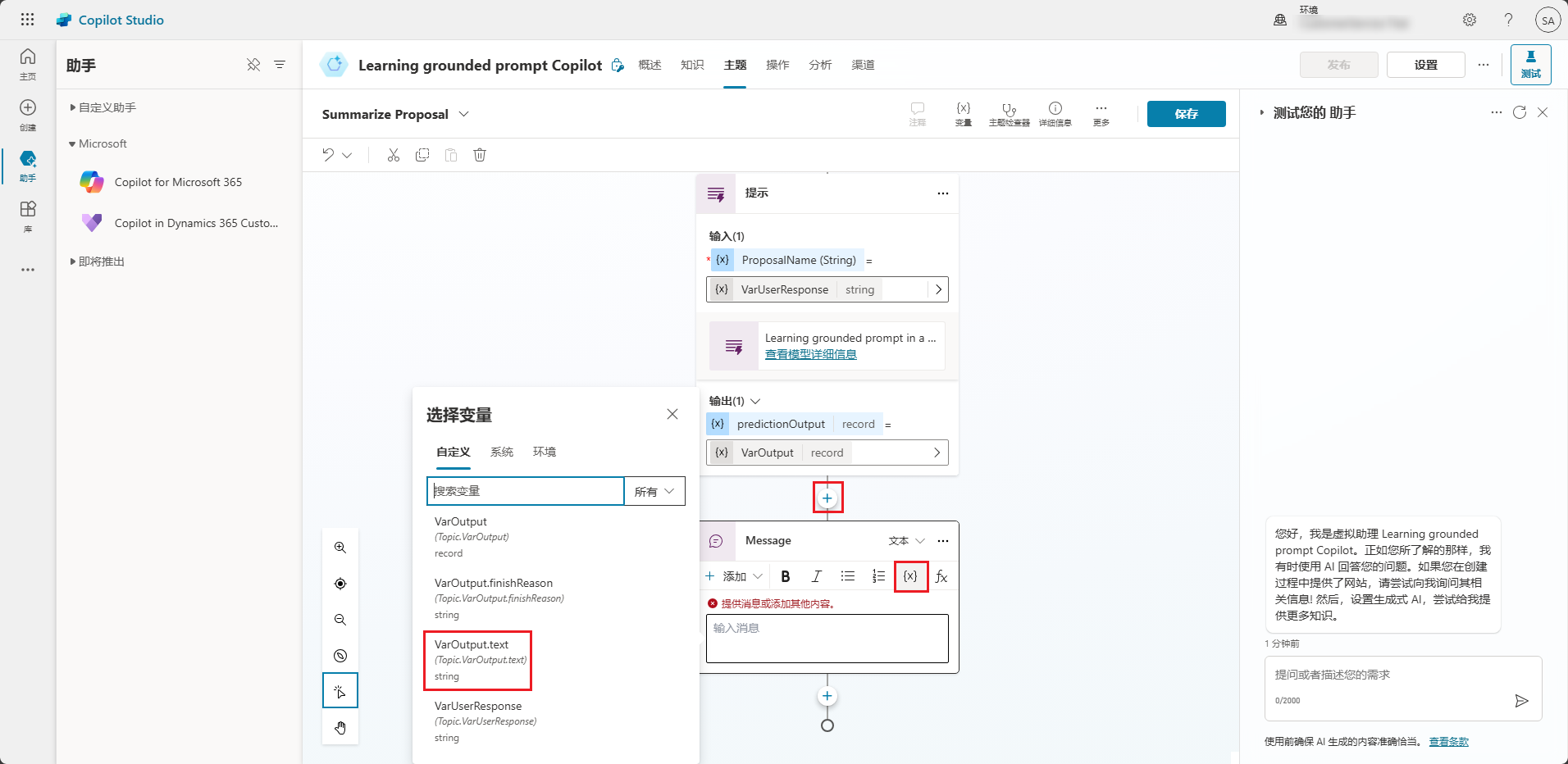The width and height of the screenshot is (1568, 764).
Task: Add a node between prompt and Message
Action: [827, 498]
